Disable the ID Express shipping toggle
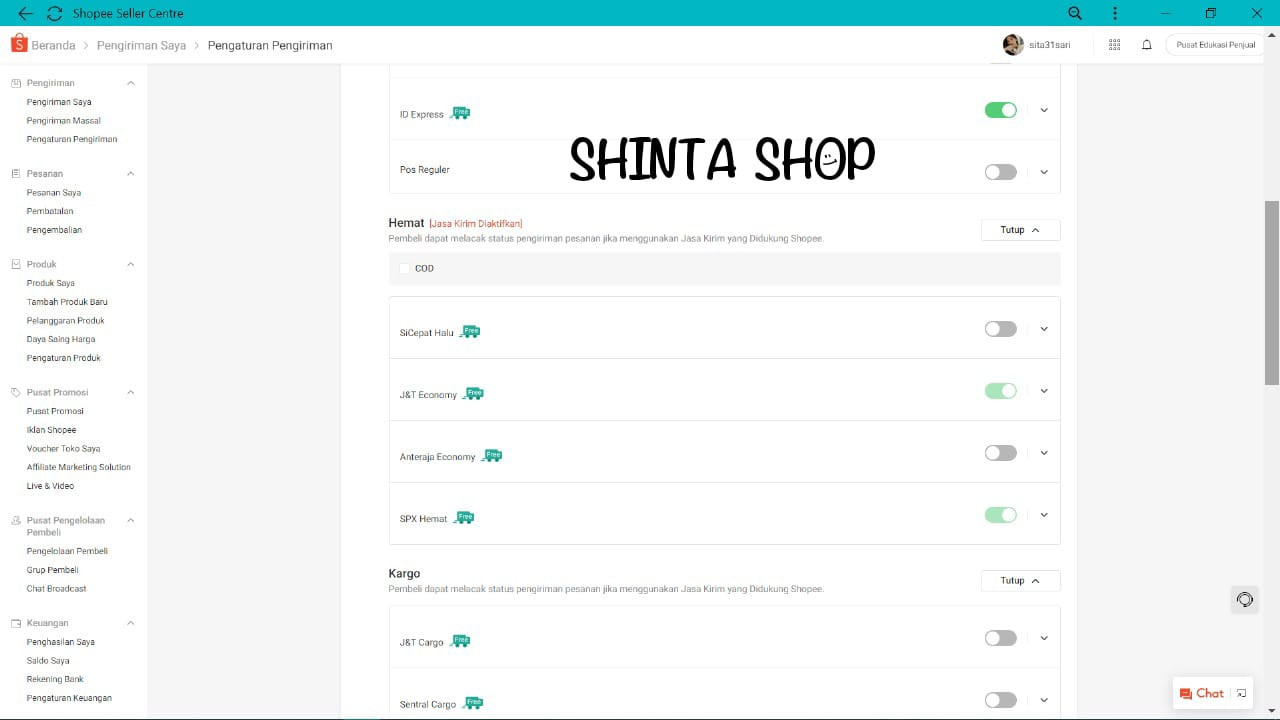 (1001, 110)
